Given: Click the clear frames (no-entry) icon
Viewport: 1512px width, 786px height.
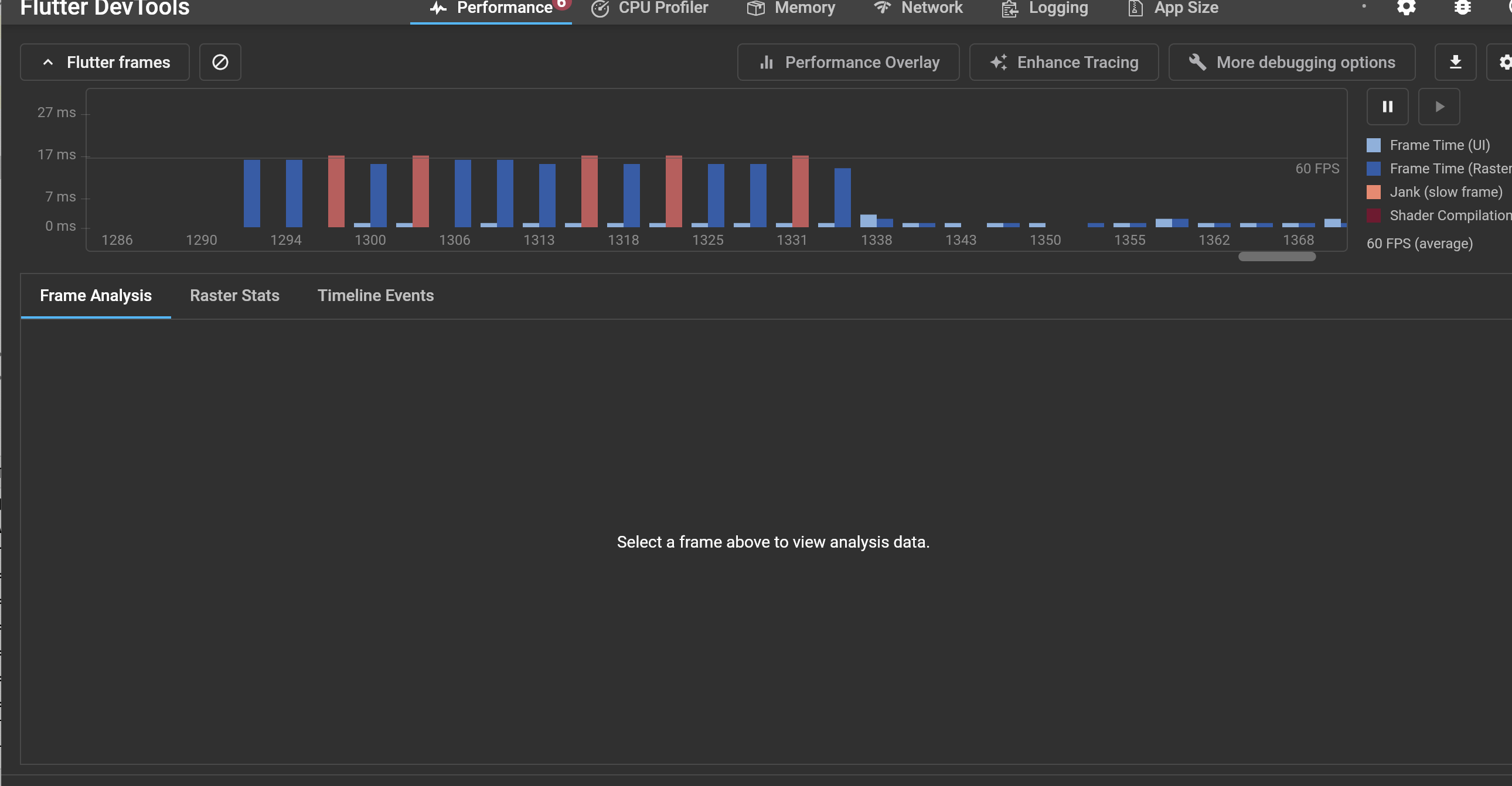Looking at the screenshot, I should pos(220,62).
